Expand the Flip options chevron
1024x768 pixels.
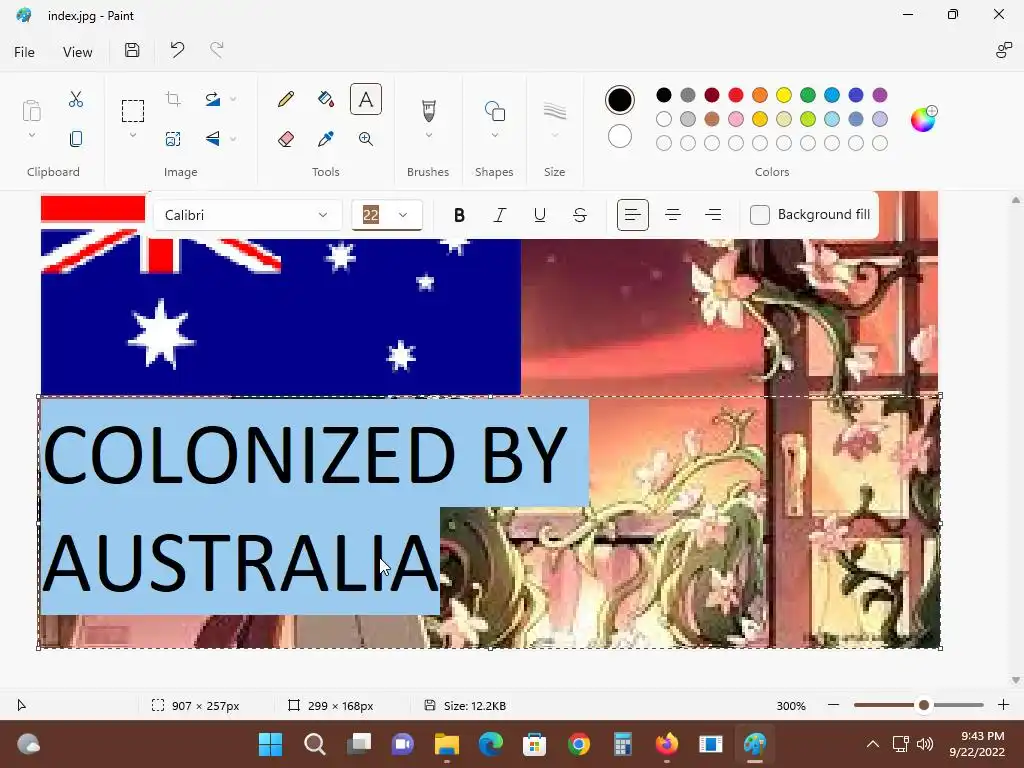(233, 139)
